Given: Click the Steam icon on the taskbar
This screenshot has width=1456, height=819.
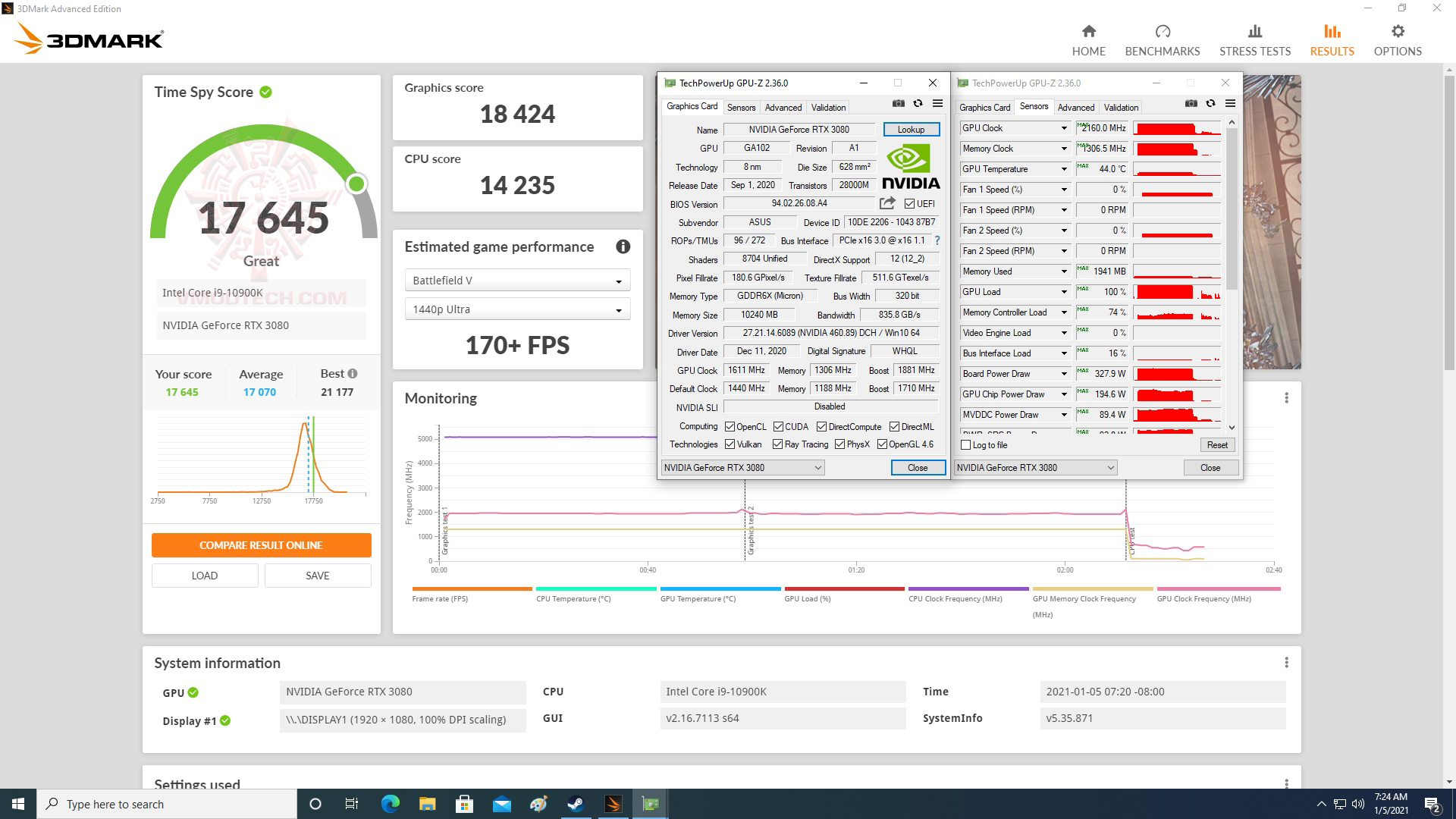Looking at the screenshot, I should pos(576,804).
